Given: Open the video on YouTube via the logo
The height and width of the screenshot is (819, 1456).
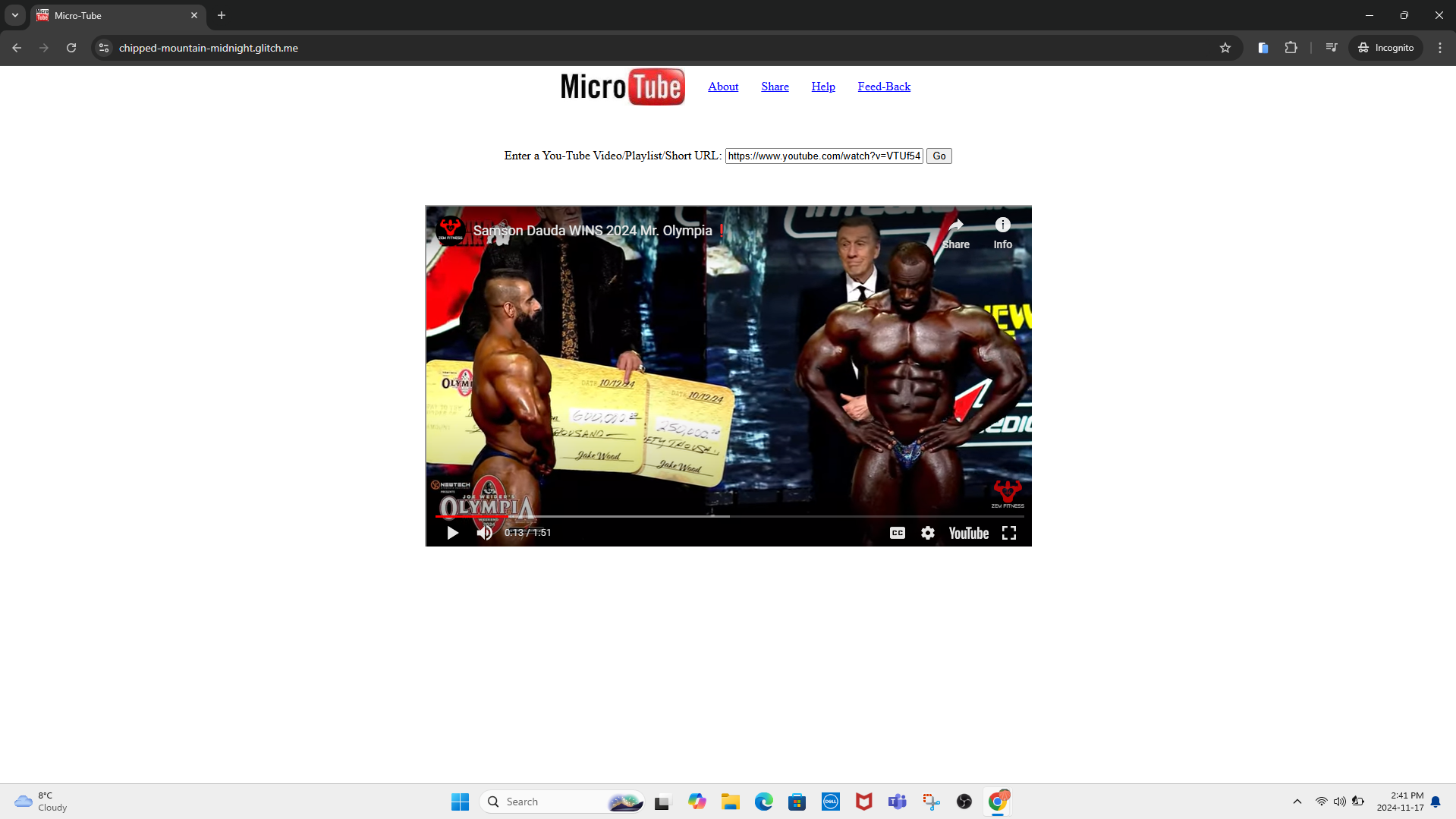Looking at the screenshot, I should [969, 533].
